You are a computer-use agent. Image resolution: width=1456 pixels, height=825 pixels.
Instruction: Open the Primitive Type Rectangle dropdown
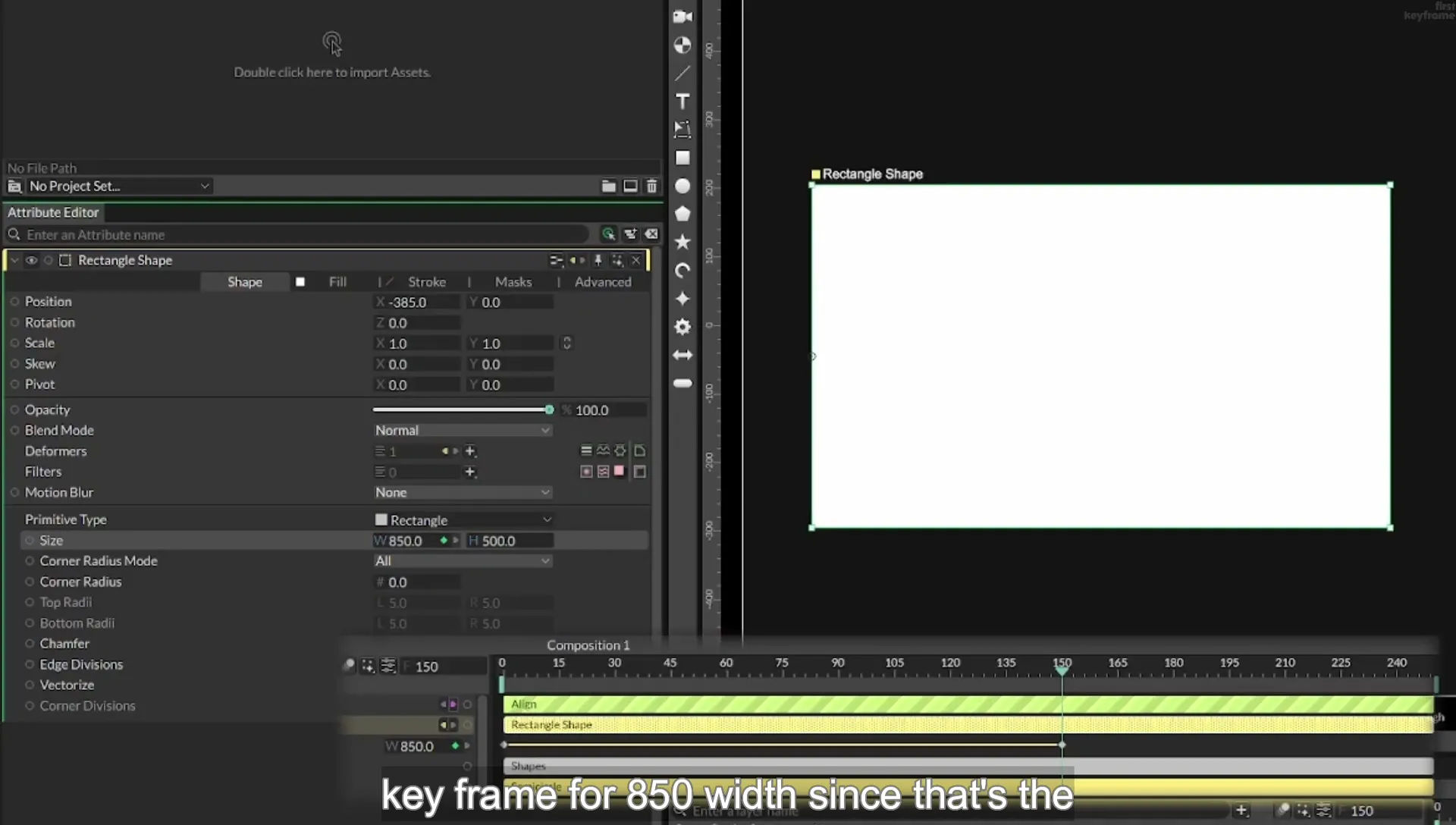pos(463,519)
